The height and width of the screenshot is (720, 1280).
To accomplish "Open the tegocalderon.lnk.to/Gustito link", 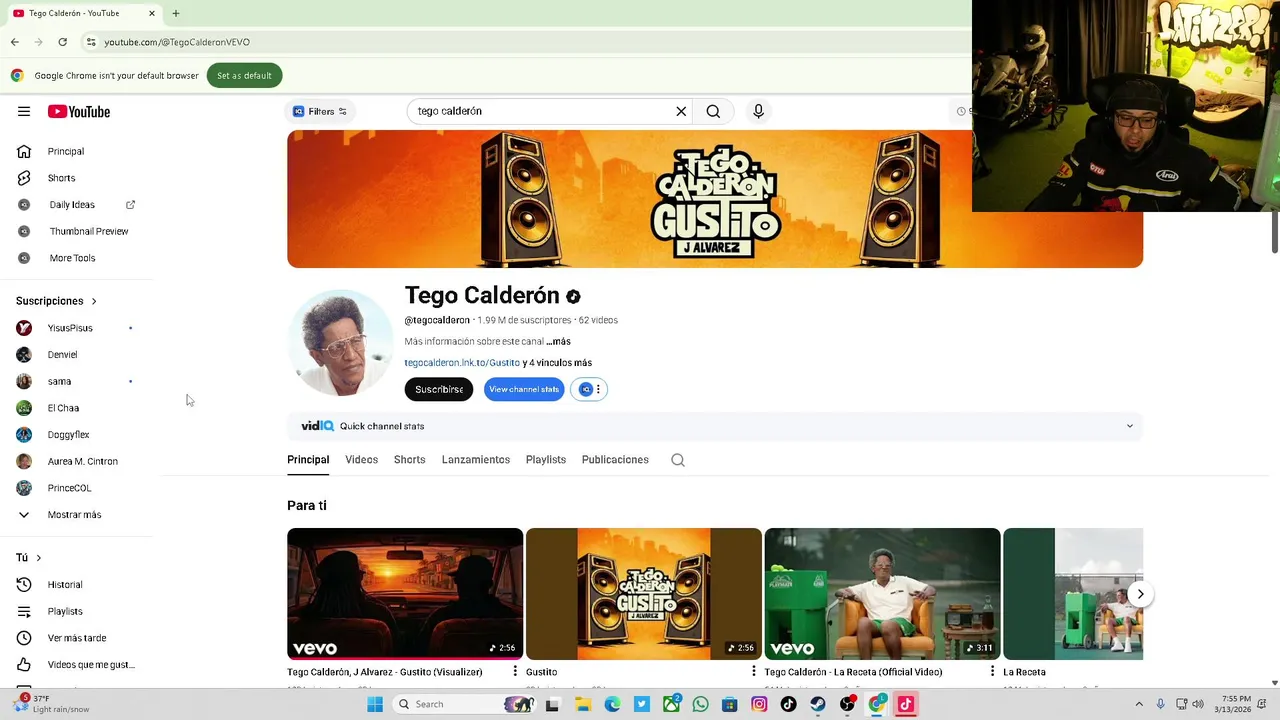I will click(462, 363).
